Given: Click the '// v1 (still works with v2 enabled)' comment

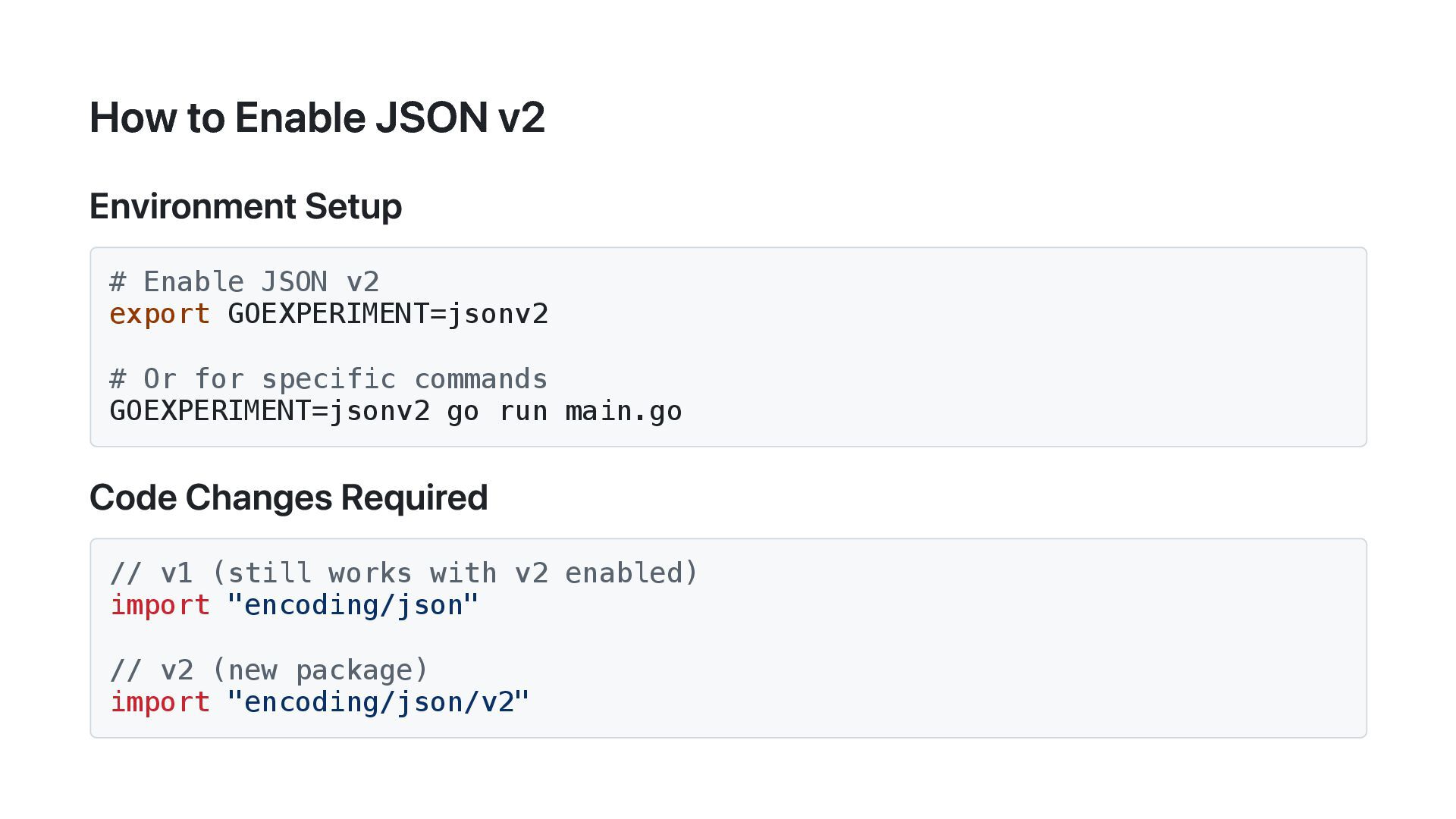Looking at the screenshot, I should click(x=403, y=573).
